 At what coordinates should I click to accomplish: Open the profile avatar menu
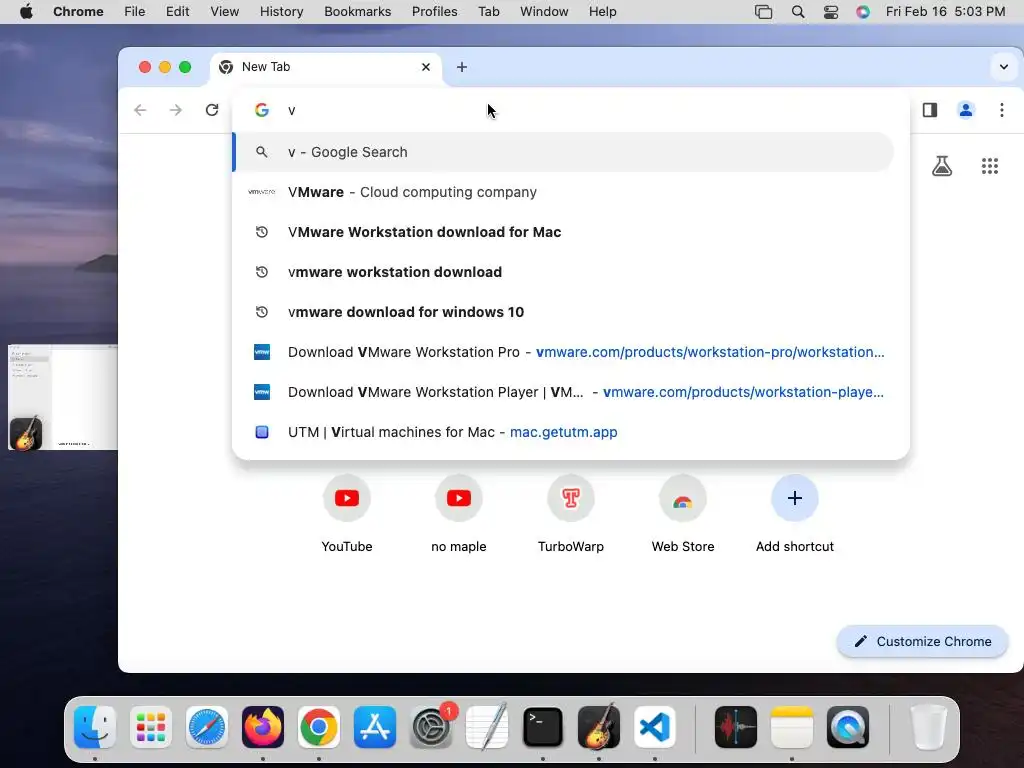click(966, 110)
